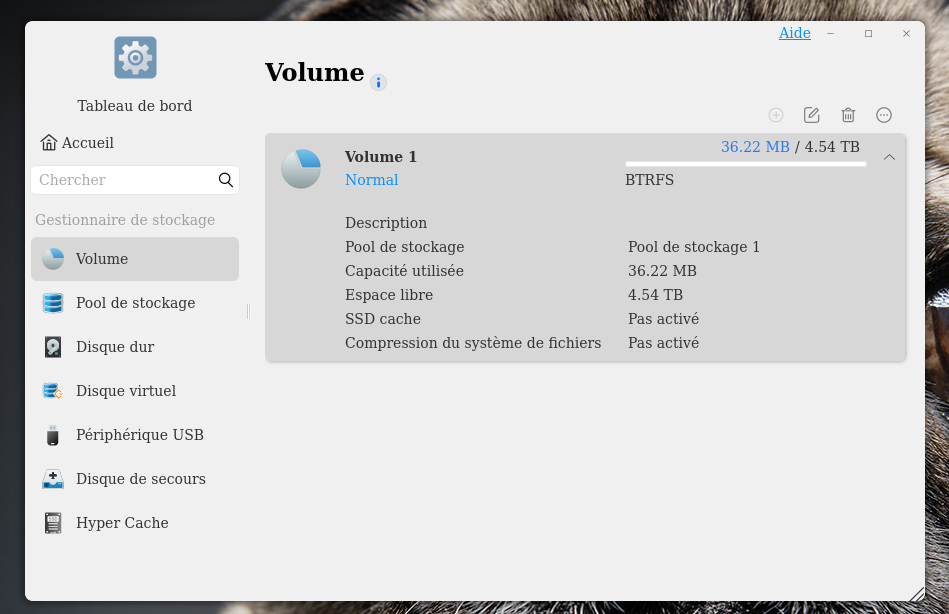Click the Volume 1 usage bar
This screenshot has height=614, width=949.
click(745, 164)
